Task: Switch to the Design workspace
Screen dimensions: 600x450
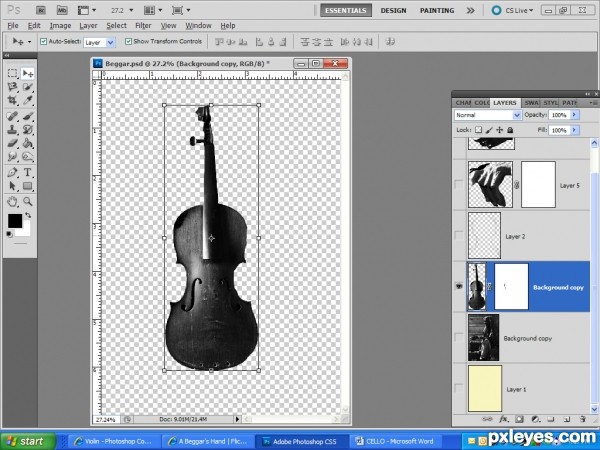Action: (x=393, y=10)
